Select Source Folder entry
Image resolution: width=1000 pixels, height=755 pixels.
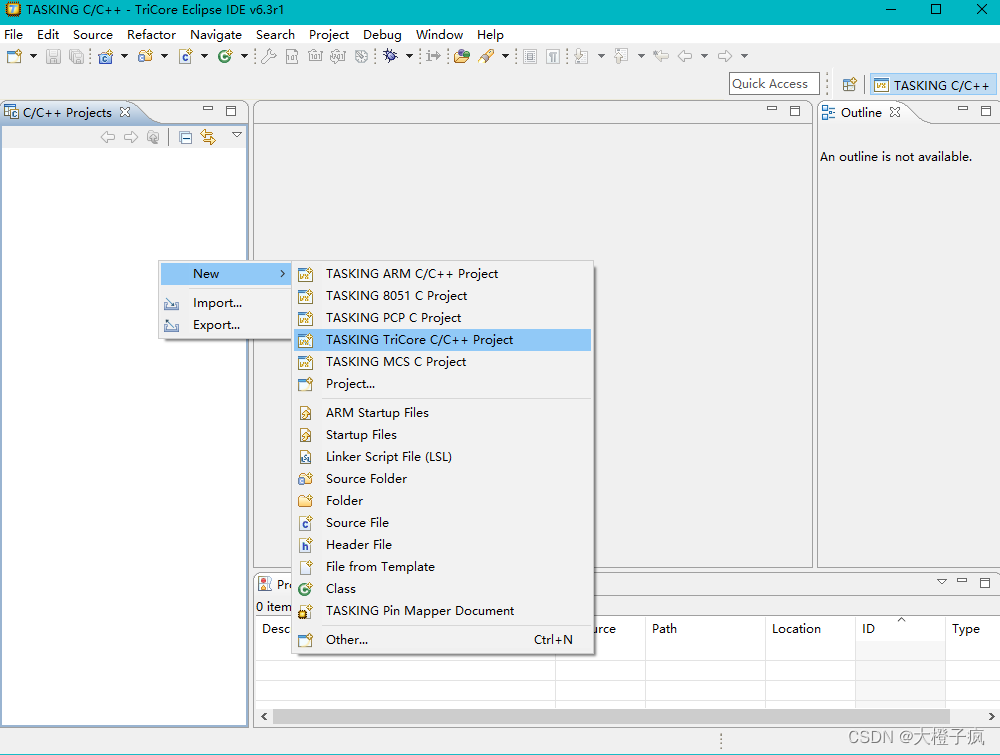click(x=443, y=479)
